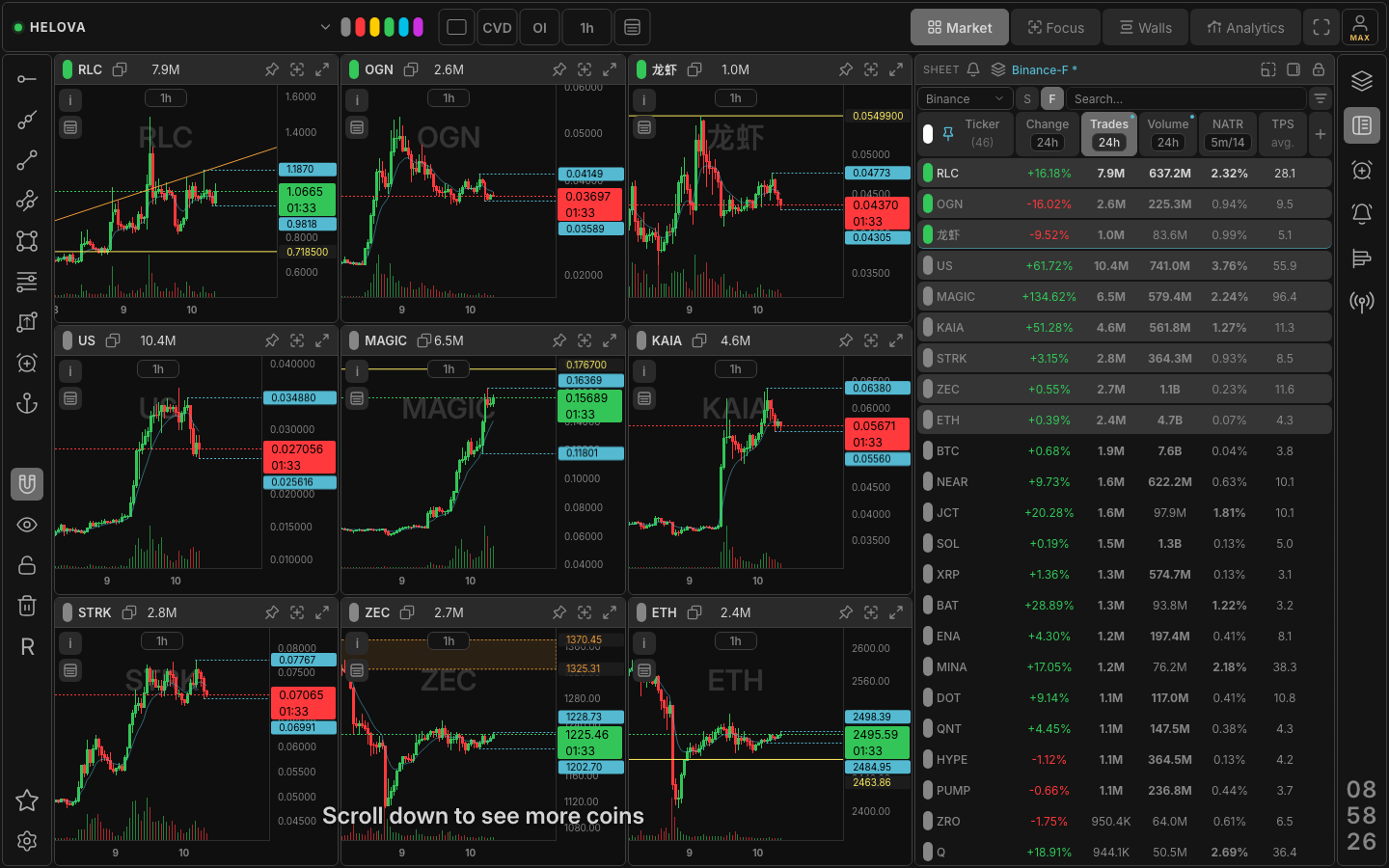Change the Trades 24h column period
This screenshot has height=868, width=1389.
[1109, 143]
